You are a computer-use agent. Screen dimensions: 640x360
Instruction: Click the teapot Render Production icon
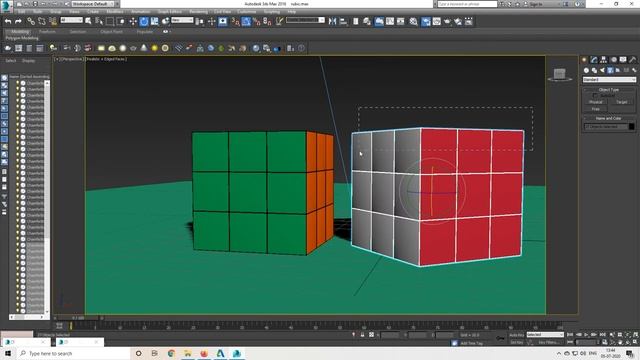pos(447,21)
